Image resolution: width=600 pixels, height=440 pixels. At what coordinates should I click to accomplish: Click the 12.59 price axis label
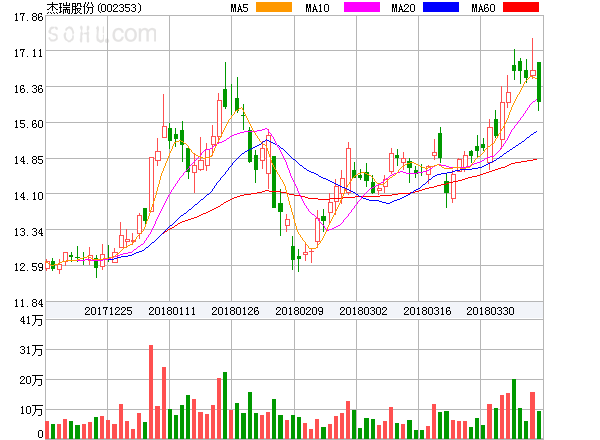[x=29, y=267]
